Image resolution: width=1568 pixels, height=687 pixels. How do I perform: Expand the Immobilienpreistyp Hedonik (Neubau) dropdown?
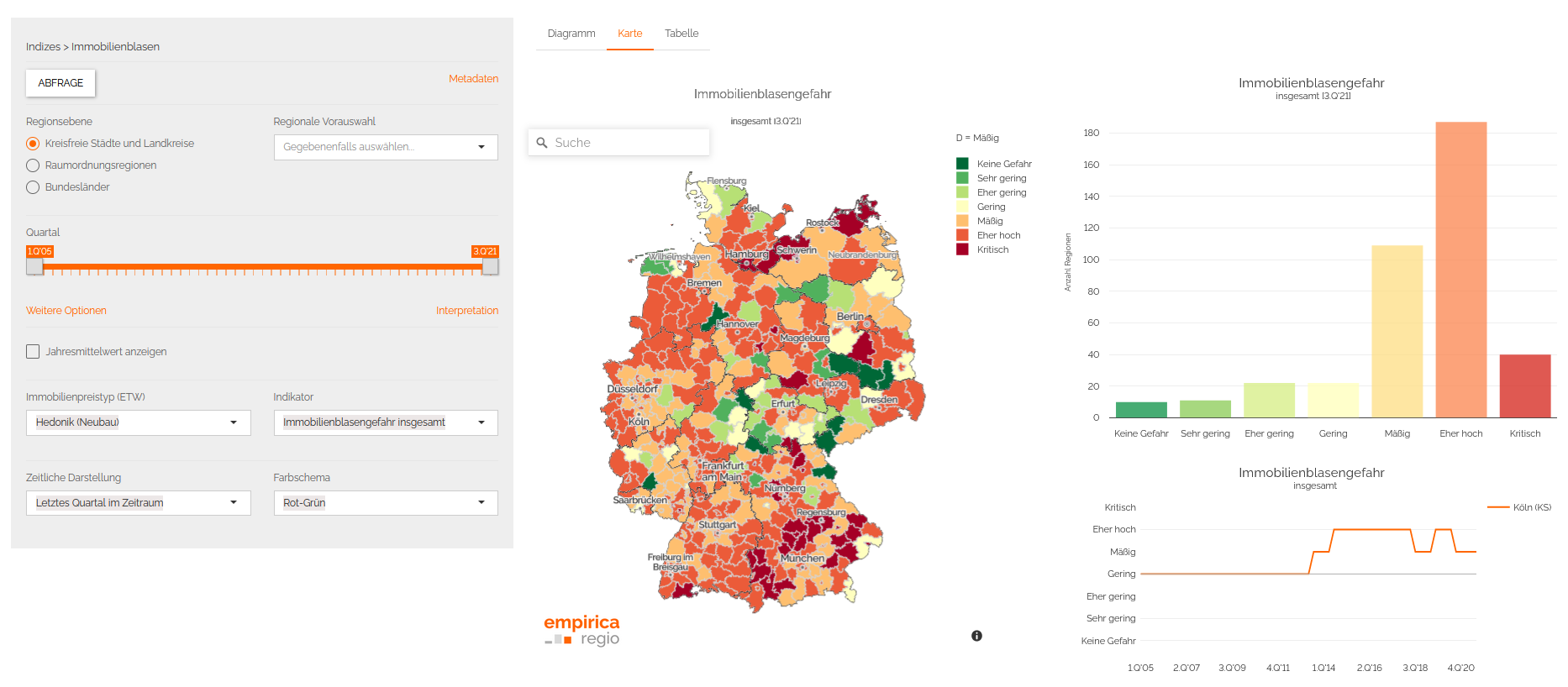(139, 422)
